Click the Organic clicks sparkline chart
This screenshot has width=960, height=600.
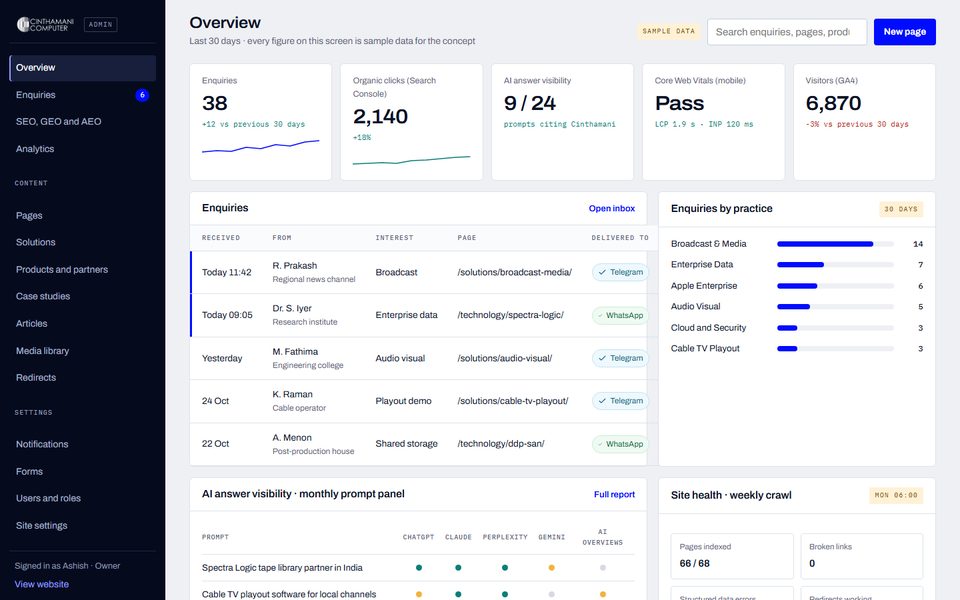click(411, 160)
